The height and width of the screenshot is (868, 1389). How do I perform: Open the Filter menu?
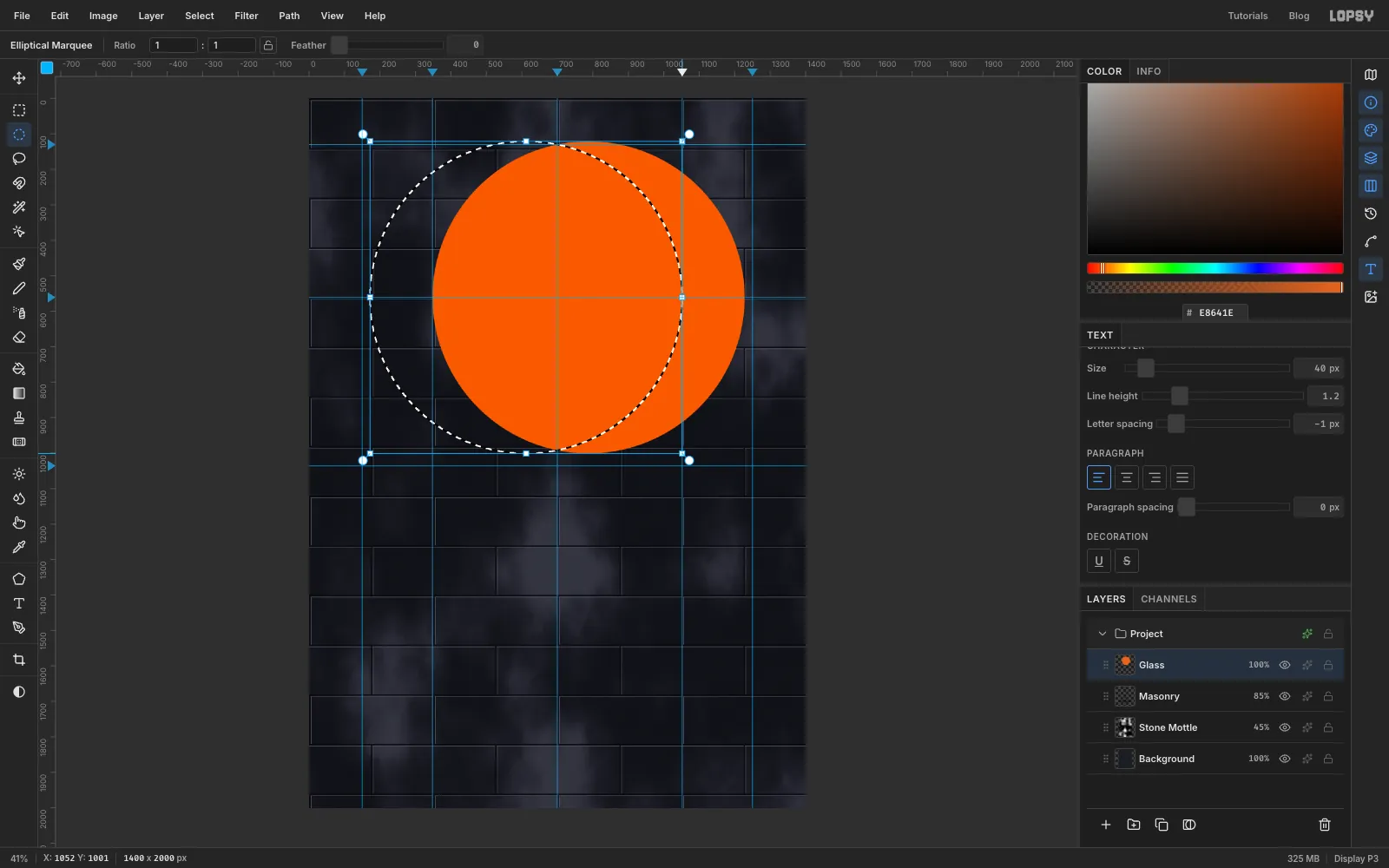click(x=247, y=16)
